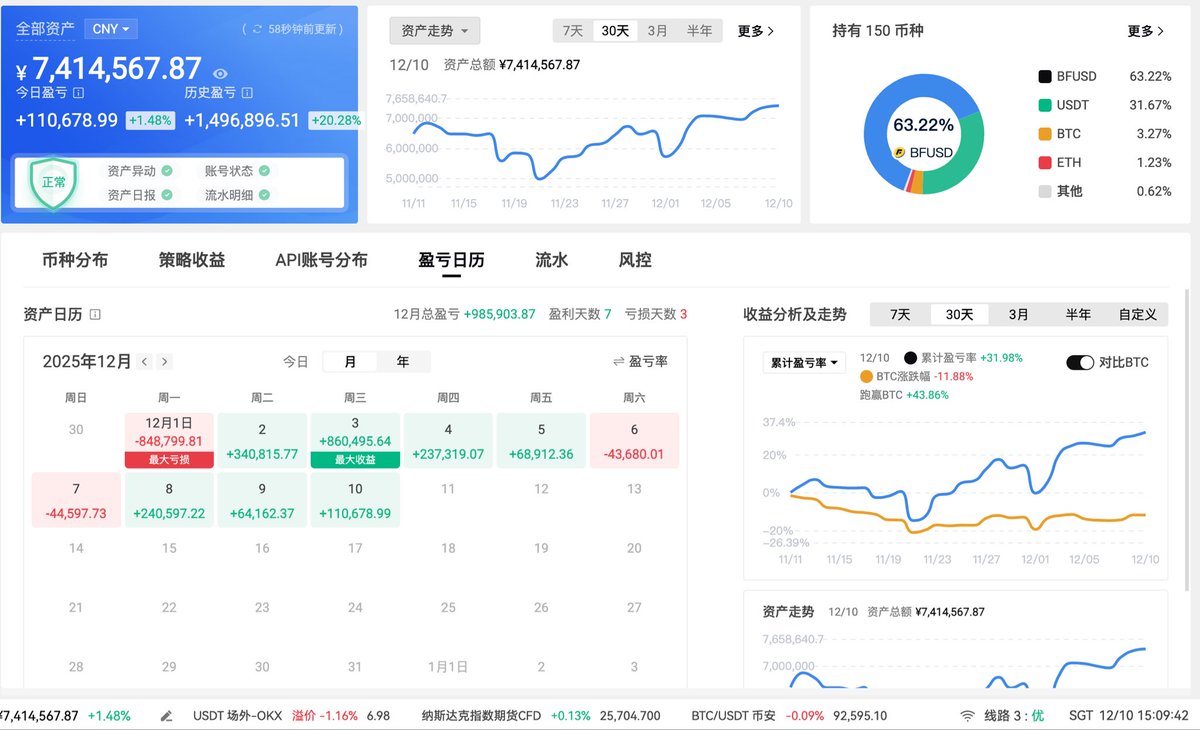The width and height of the screenshot is (1200, 730).
Task: Click black BFUSD legend swatch
Action: coord(1045,76)
